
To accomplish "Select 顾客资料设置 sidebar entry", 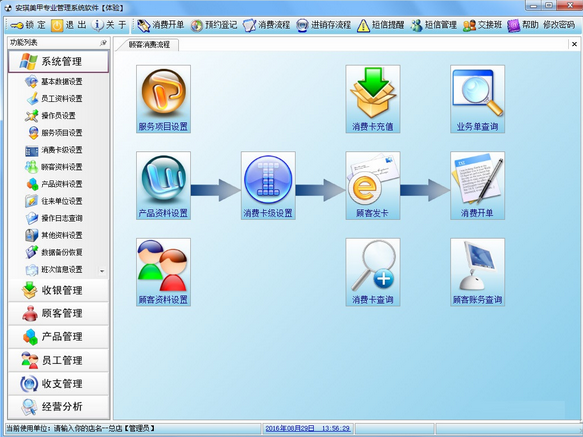I will pos(54,167).
